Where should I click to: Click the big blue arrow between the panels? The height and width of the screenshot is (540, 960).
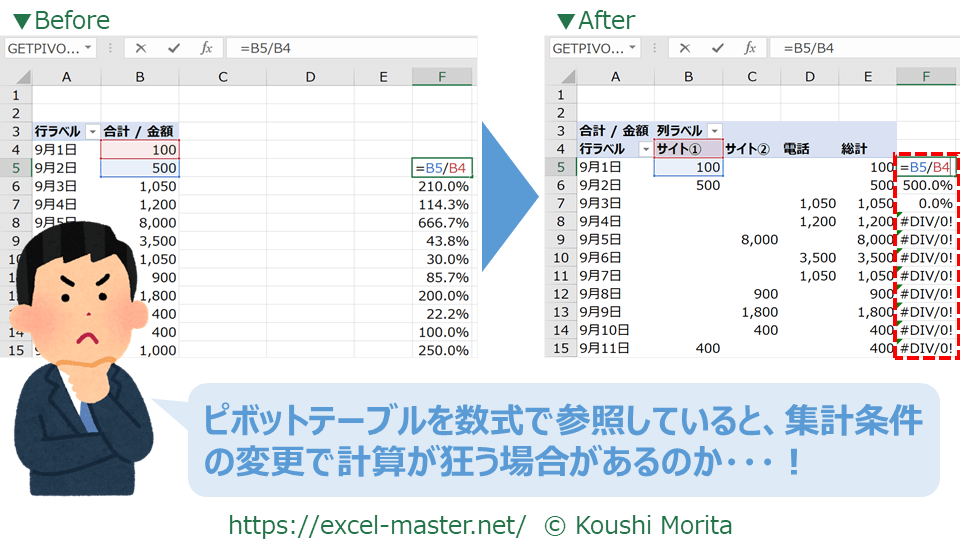(511, 197)
